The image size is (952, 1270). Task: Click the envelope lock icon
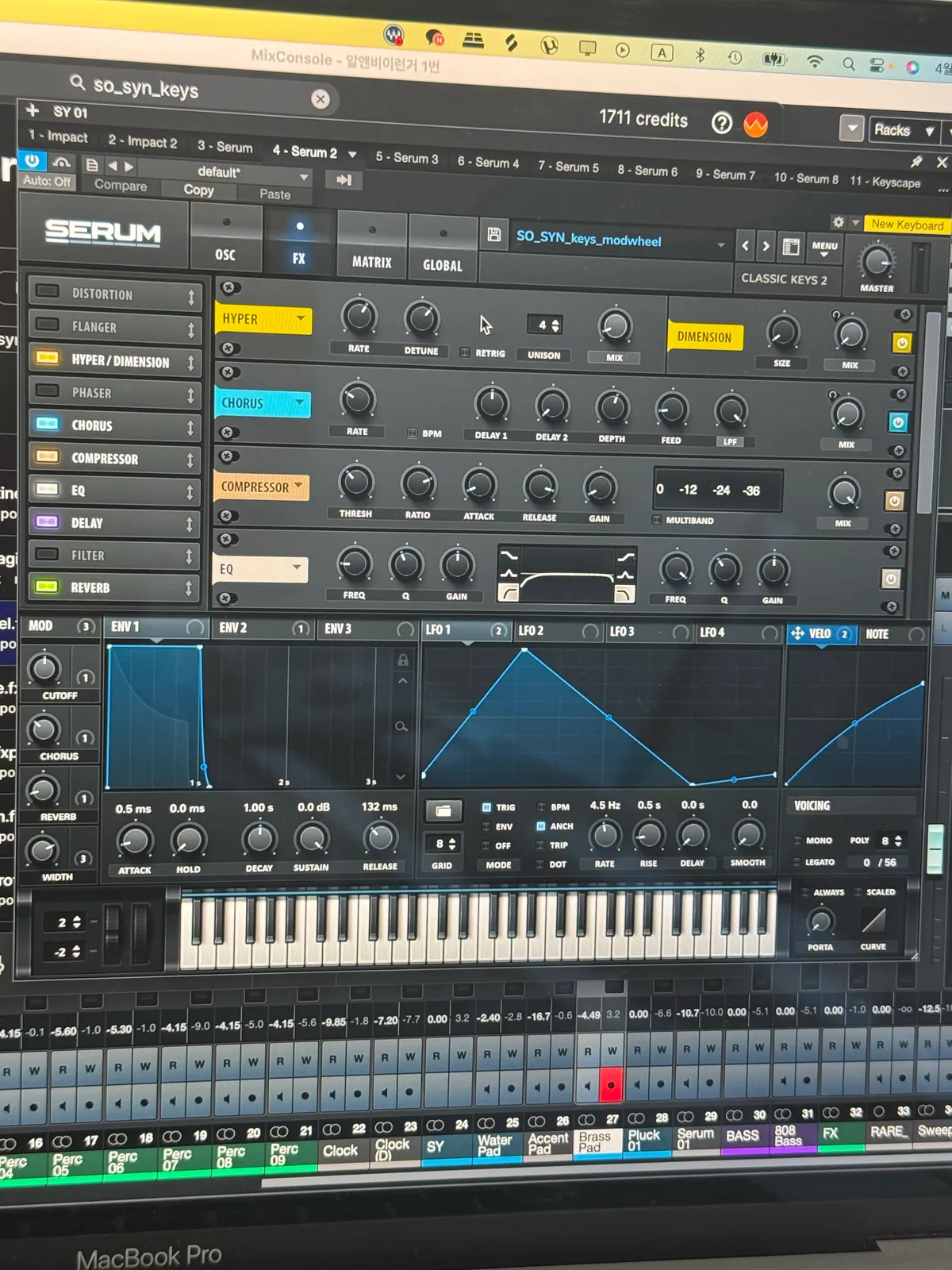(402, 660)
